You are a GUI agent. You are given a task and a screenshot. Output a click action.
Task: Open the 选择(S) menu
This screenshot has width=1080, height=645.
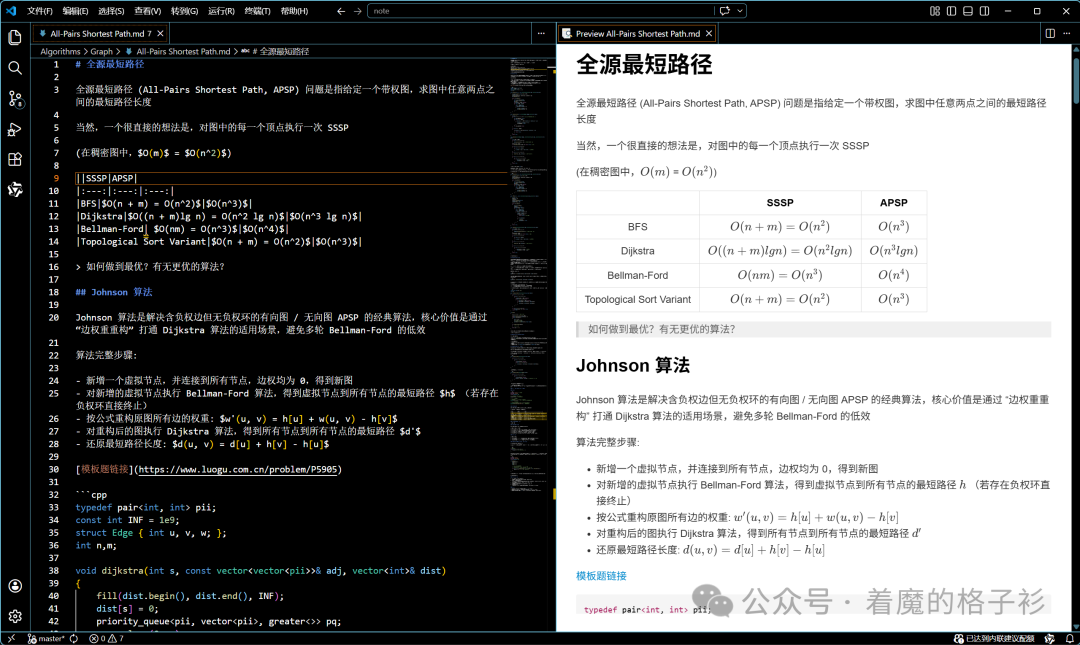click(x=111, y=11)
